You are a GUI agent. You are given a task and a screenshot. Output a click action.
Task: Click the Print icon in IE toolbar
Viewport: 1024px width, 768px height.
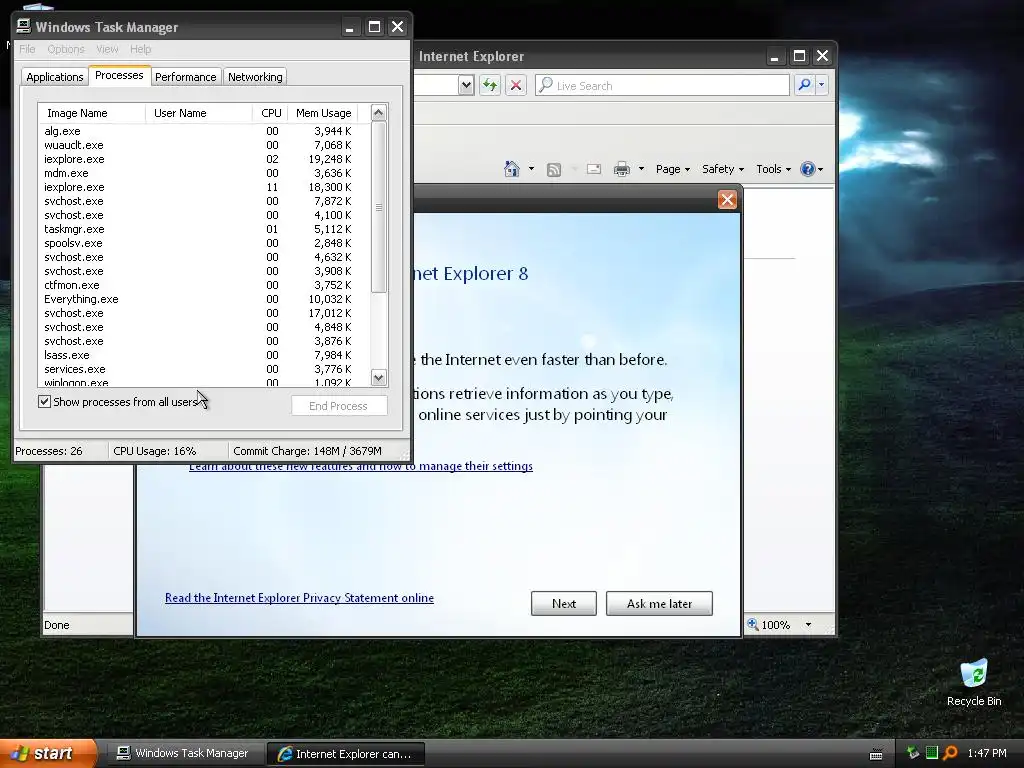(x=622, y=169)
